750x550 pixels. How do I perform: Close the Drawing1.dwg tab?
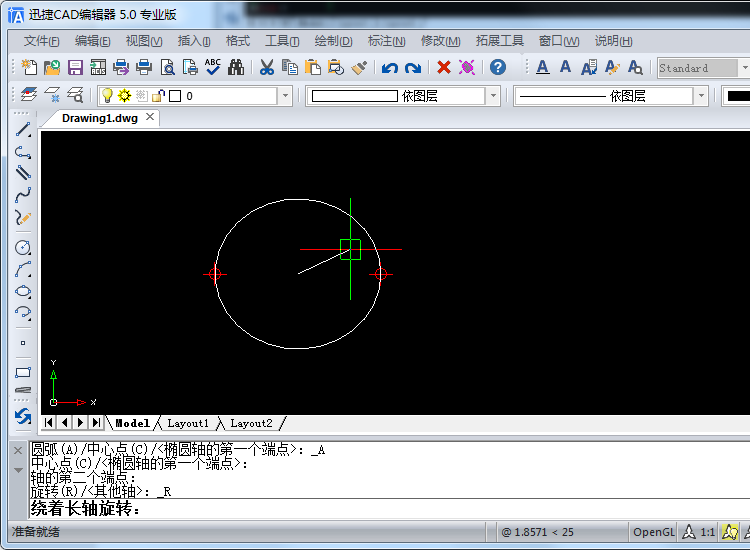click(150, 117)
